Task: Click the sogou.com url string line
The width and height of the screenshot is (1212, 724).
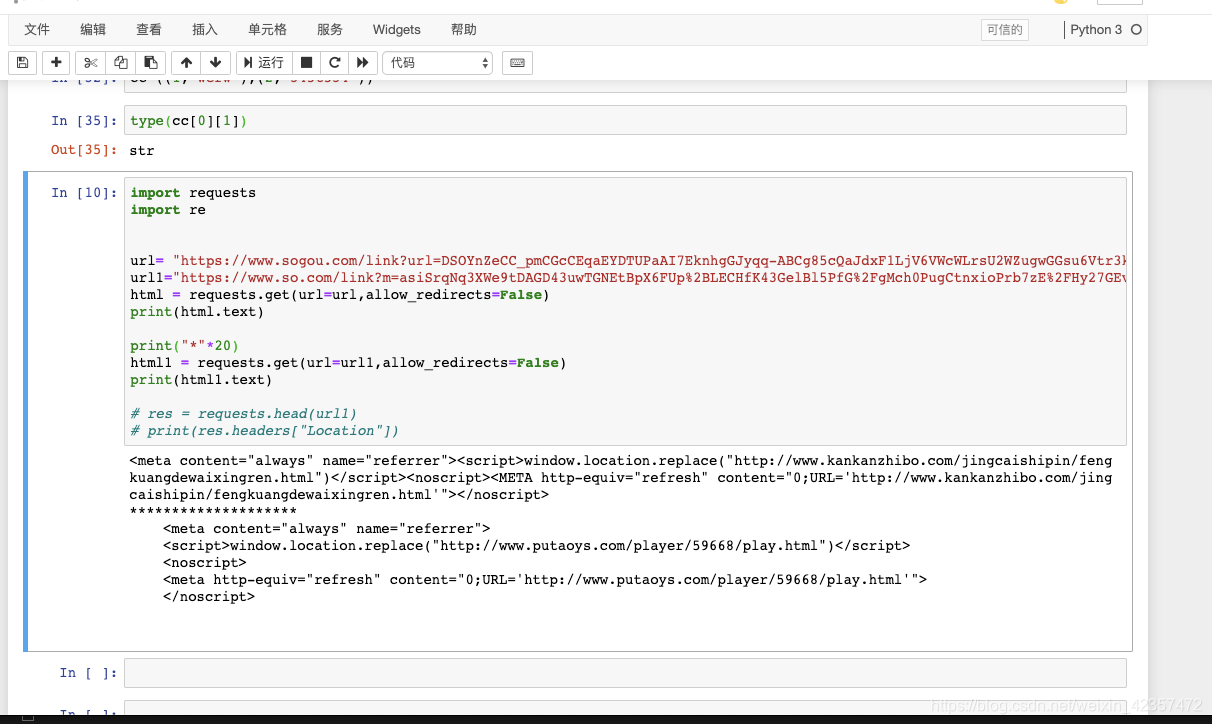Action: (x=628, y=261)
